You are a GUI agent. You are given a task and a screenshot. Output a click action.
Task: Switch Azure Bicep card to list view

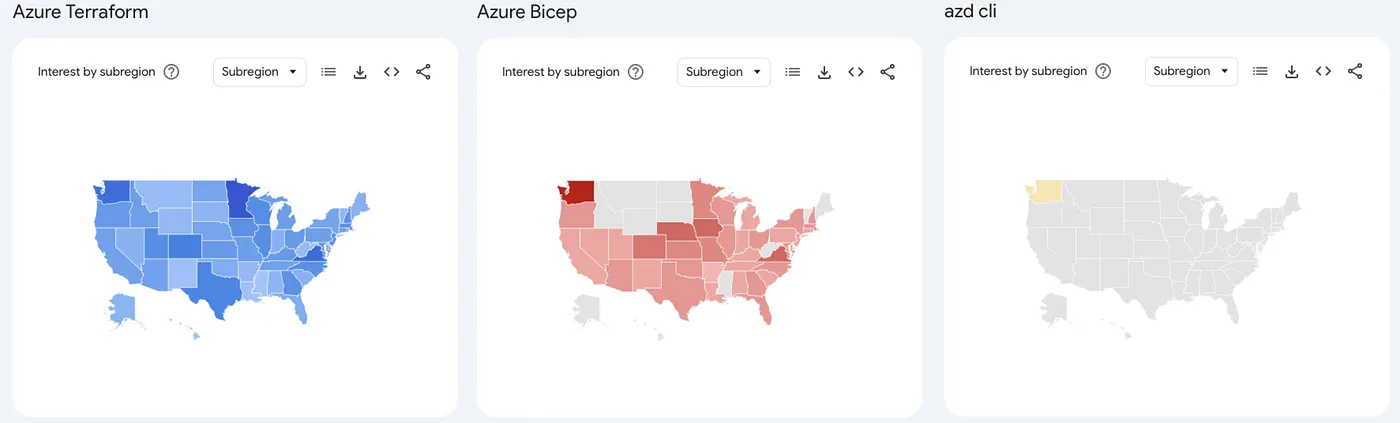point(792,72)
